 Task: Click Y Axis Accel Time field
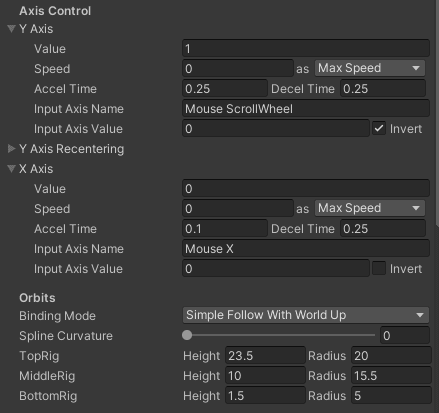pyautogui.click(x=225, y=89)
